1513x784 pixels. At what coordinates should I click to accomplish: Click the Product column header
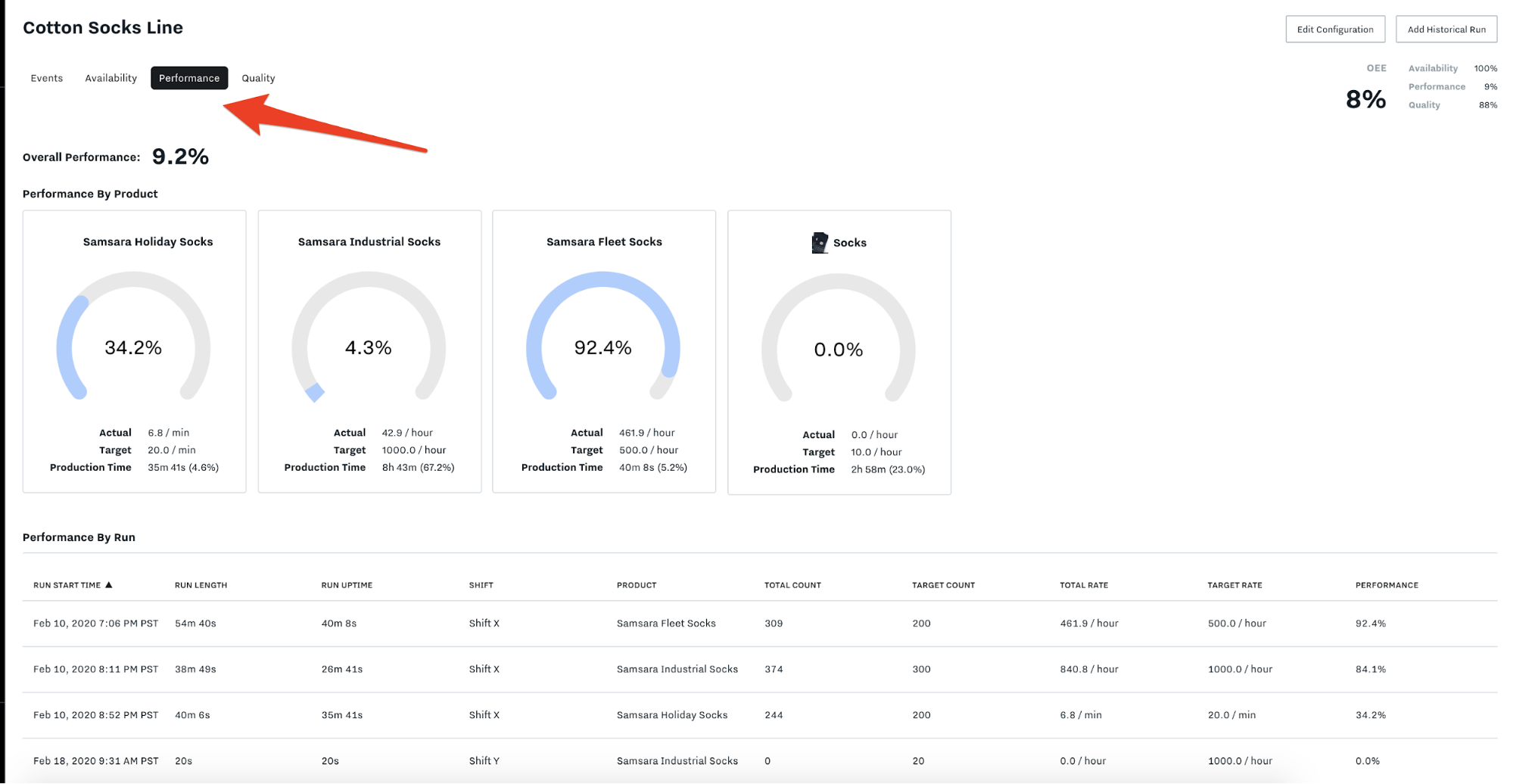[x=637, y=585]
